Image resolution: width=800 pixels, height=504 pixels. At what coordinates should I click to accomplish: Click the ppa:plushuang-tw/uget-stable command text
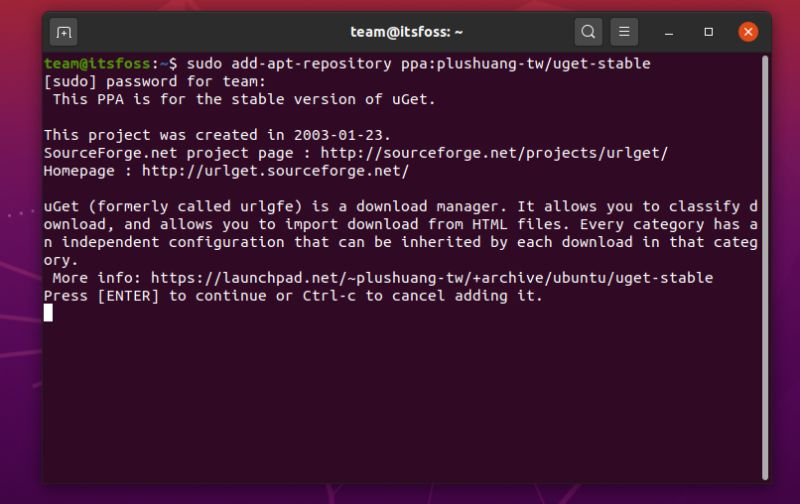coord(526,64)
